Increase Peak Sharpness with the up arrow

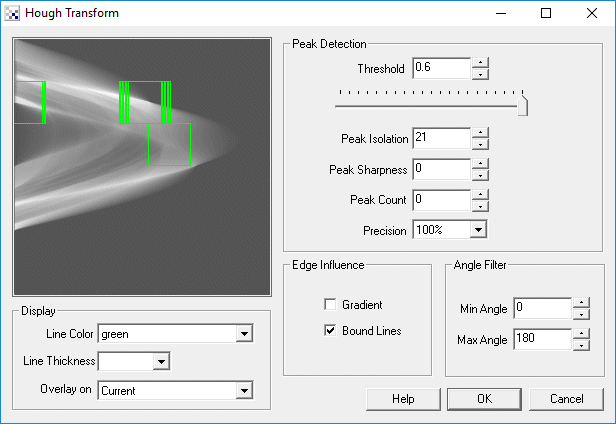480,164
